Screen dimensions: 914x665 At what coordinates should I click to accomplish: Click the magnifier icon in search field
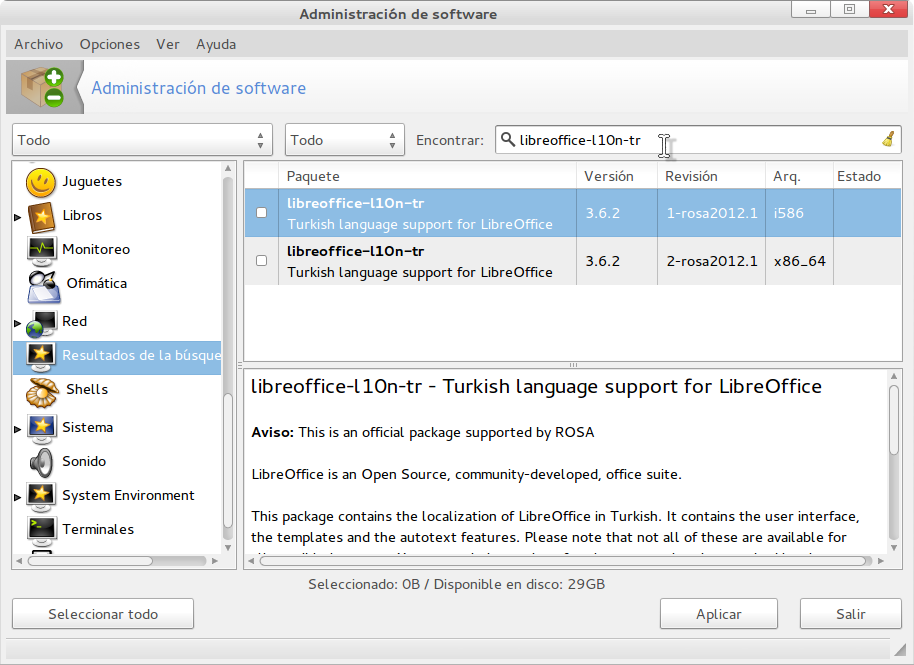coord(508,139)
